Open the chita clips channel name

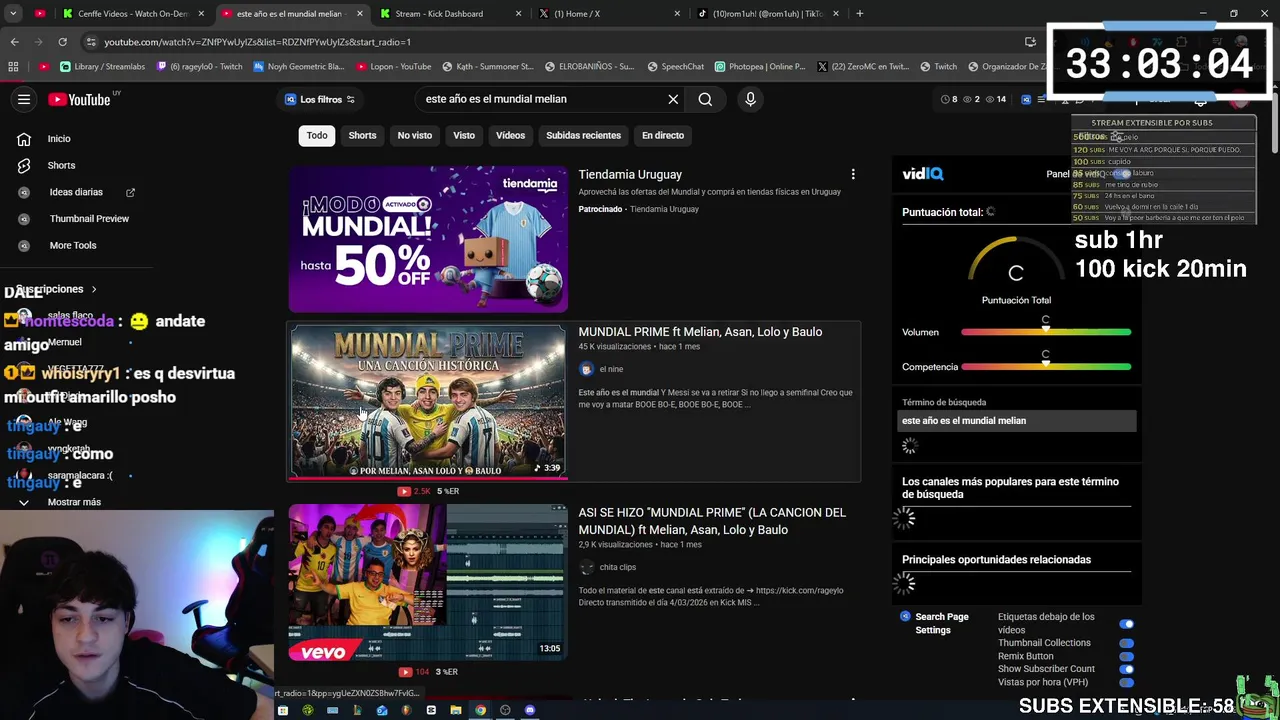(x=617, y=567)
